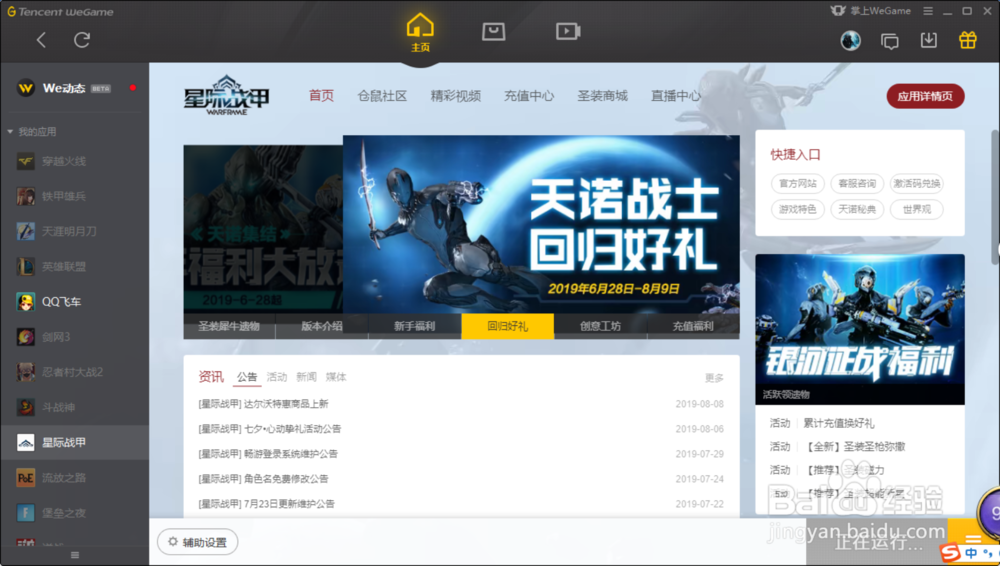Select the 圣装犀牛遗物 banner tab
Viewport: 1000px width, 566px height.
(229, 326)
